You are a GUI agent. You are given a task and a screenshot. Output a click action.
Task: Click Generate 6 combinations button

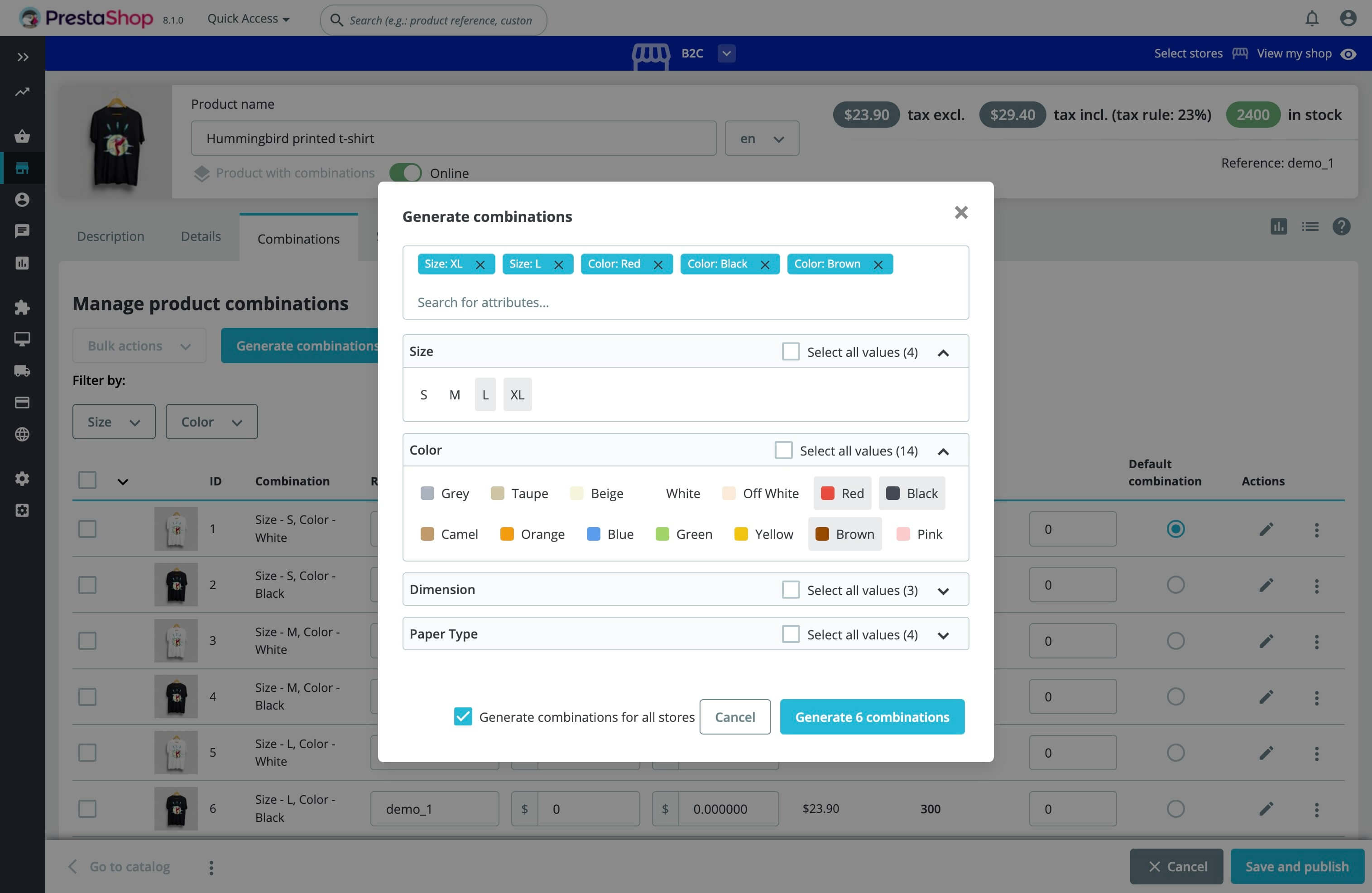click(x=872, y=716)
